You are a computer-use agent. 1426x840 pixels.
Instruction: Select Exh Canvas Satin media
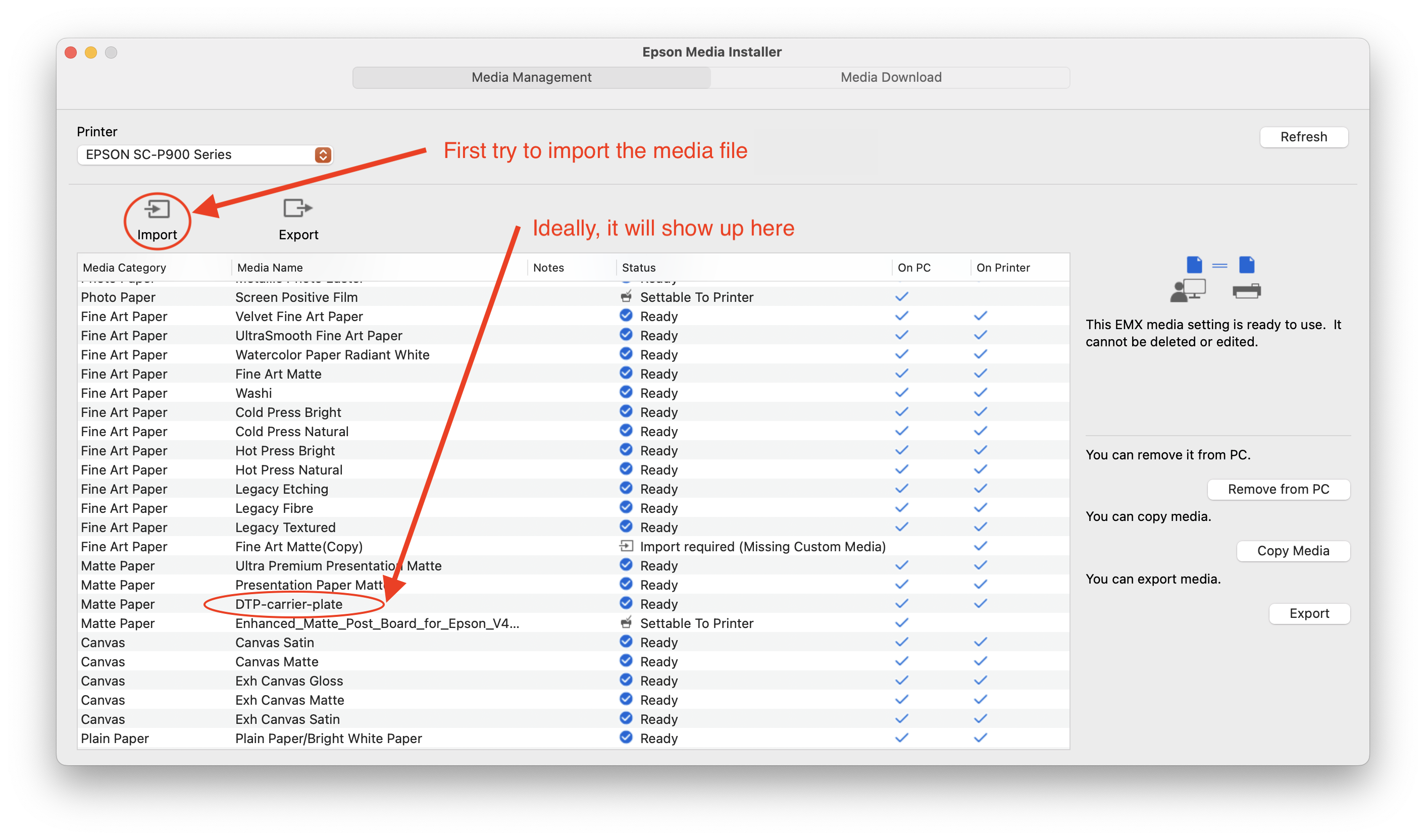(573, 719)
